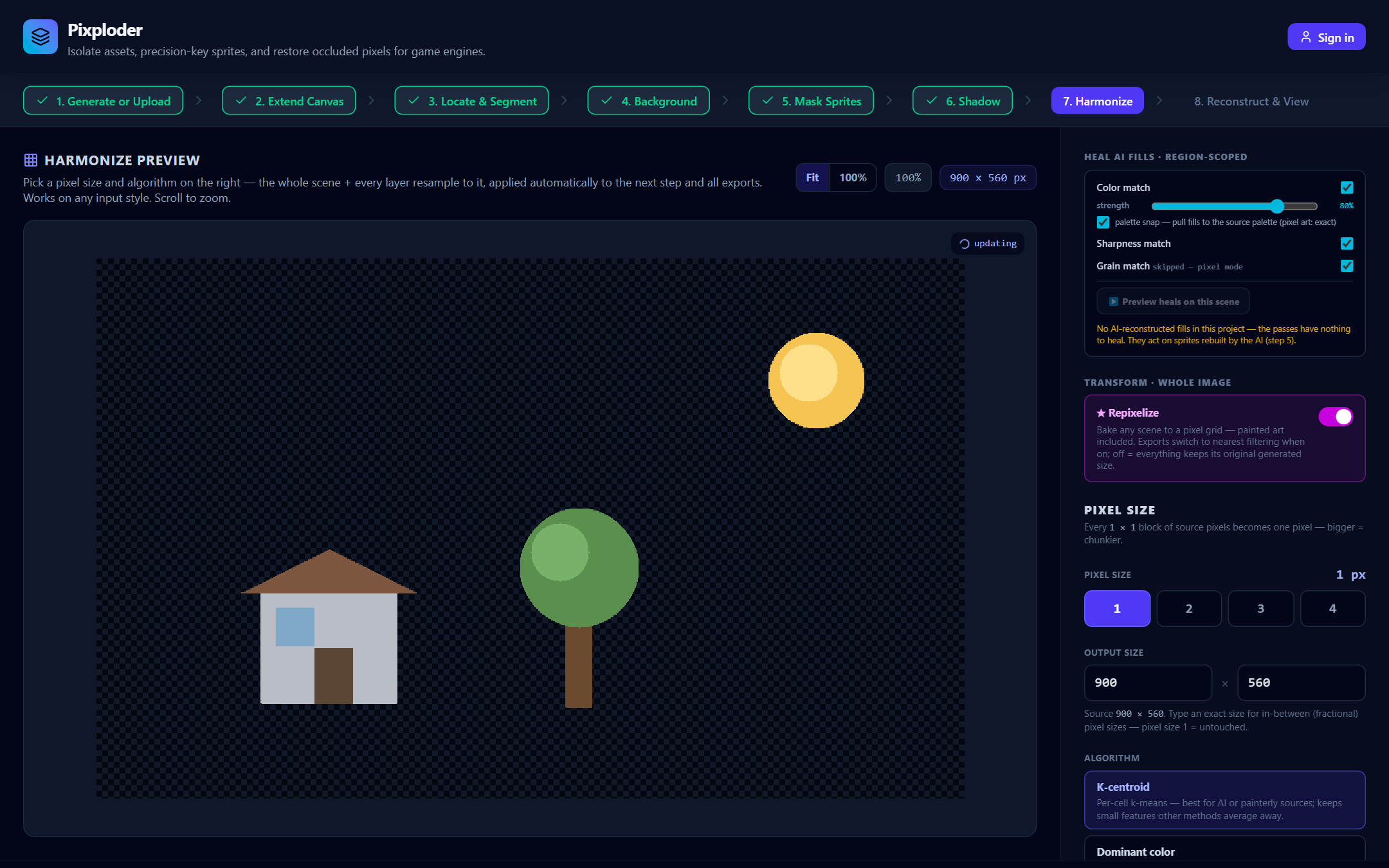Image resolution: width=1389 pixels, height=868 pixels.
Task: Click 'skipped – pixel mode' label
Action: click(1197, 267)
